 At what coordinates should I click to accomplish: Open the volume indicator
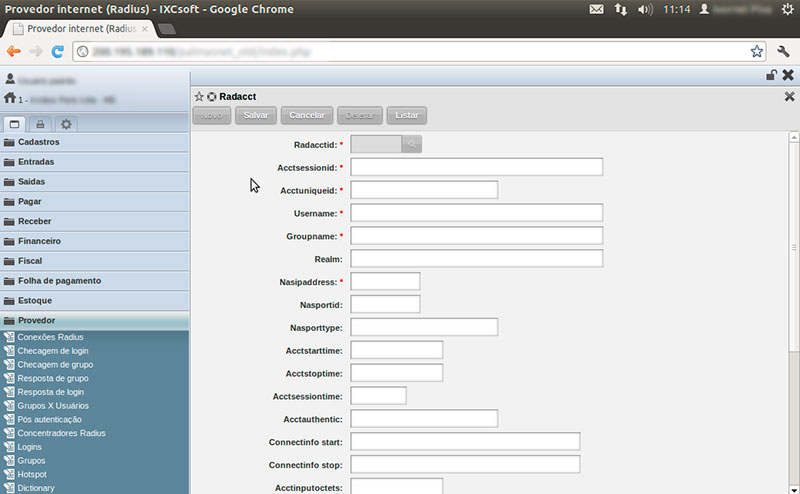[x=645, y=9]
